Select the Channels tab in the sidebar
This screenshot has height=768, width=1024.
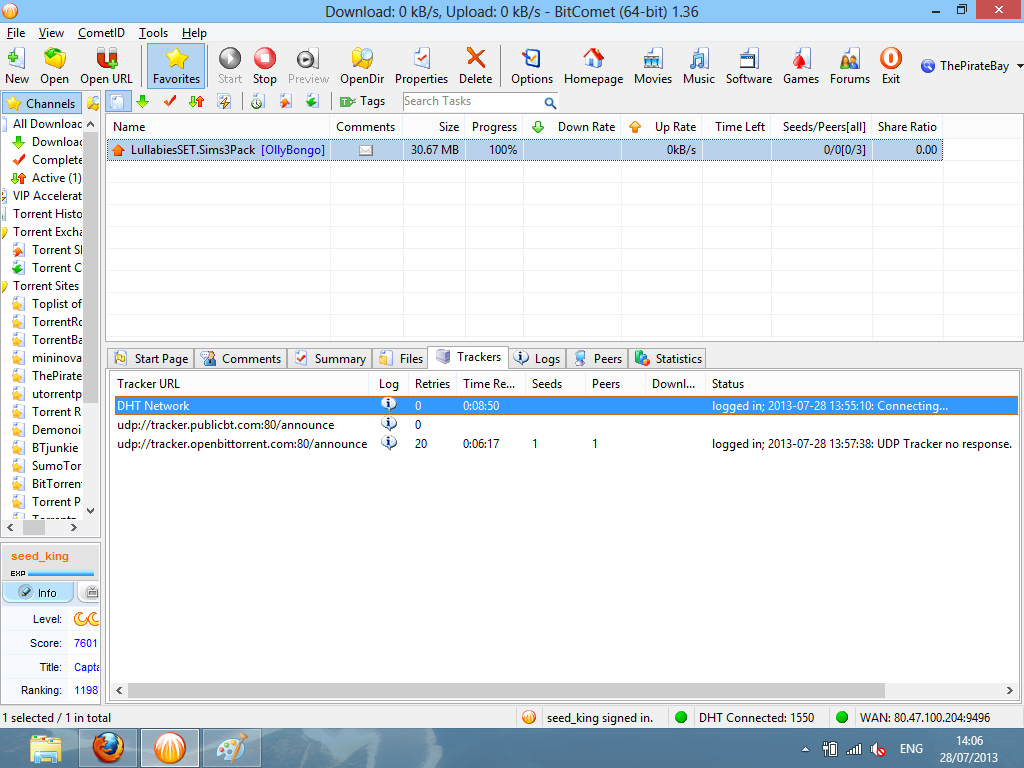42,103
